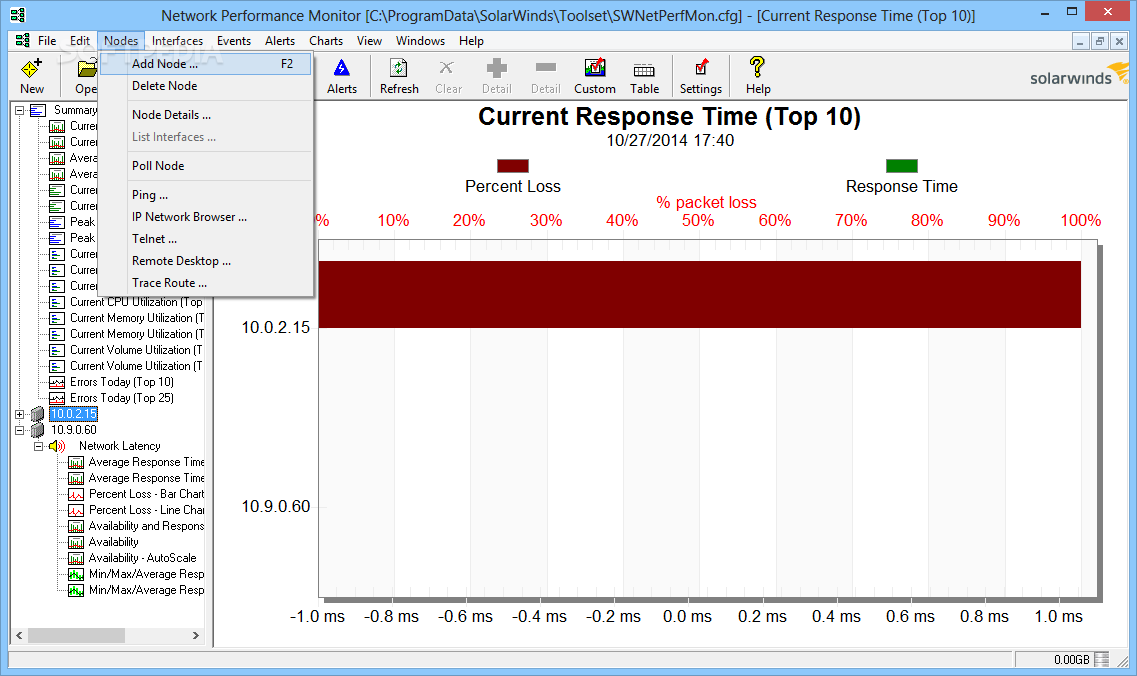
Task: Click the dark red 10.0.2.15 chart bar
Action: click(x=700, y=294)
